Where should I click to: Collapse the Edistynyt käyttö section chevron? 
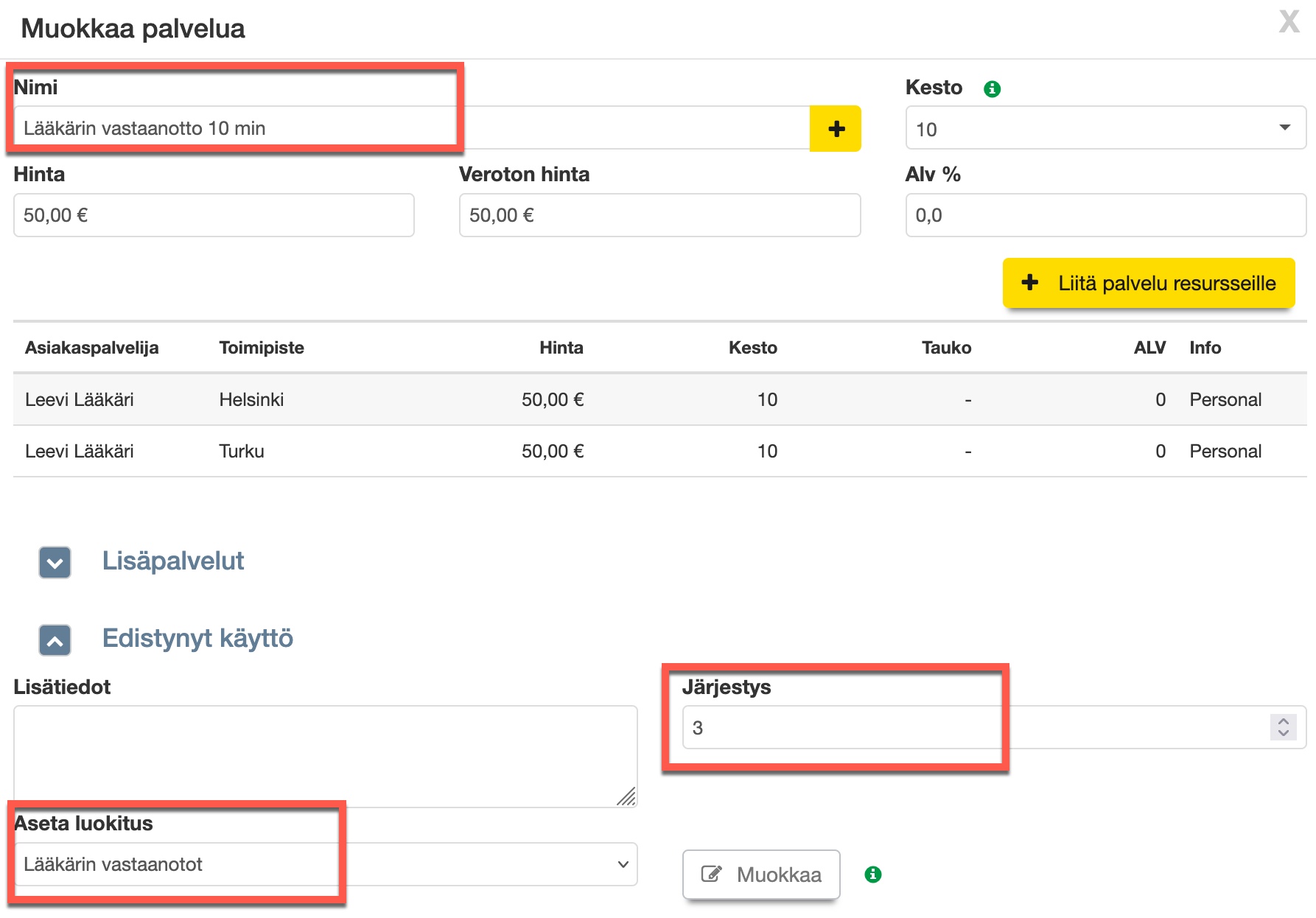tap(55, 640)
